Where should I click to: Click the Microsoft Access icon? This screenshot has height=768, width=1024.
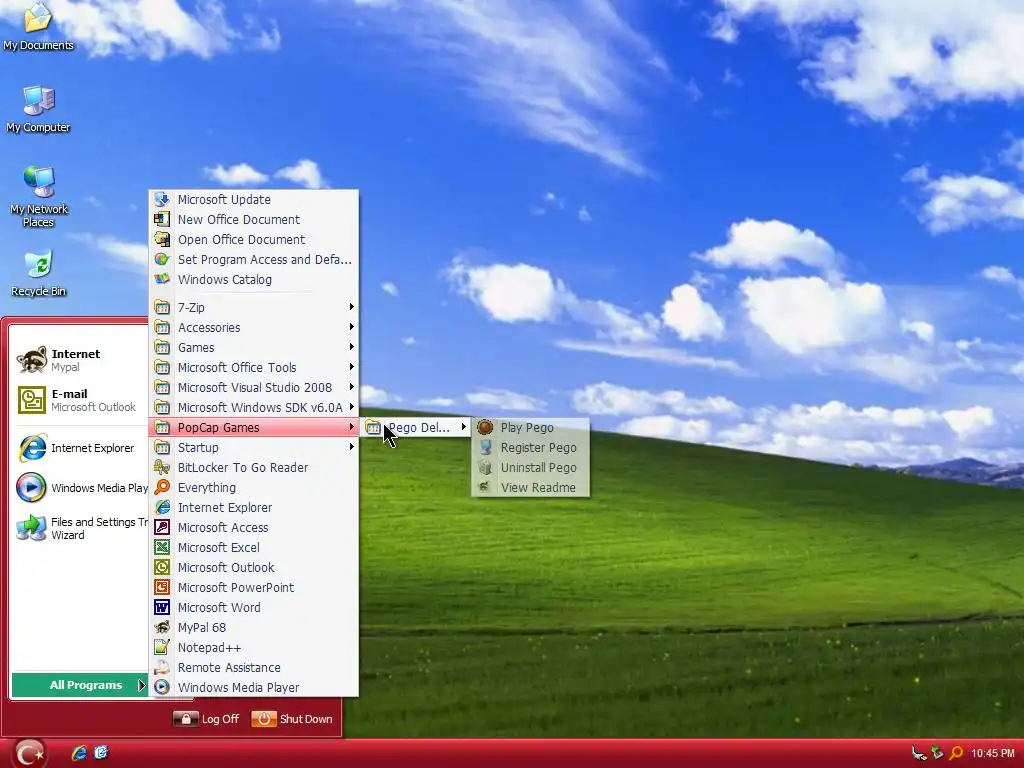tap(162, 528)
